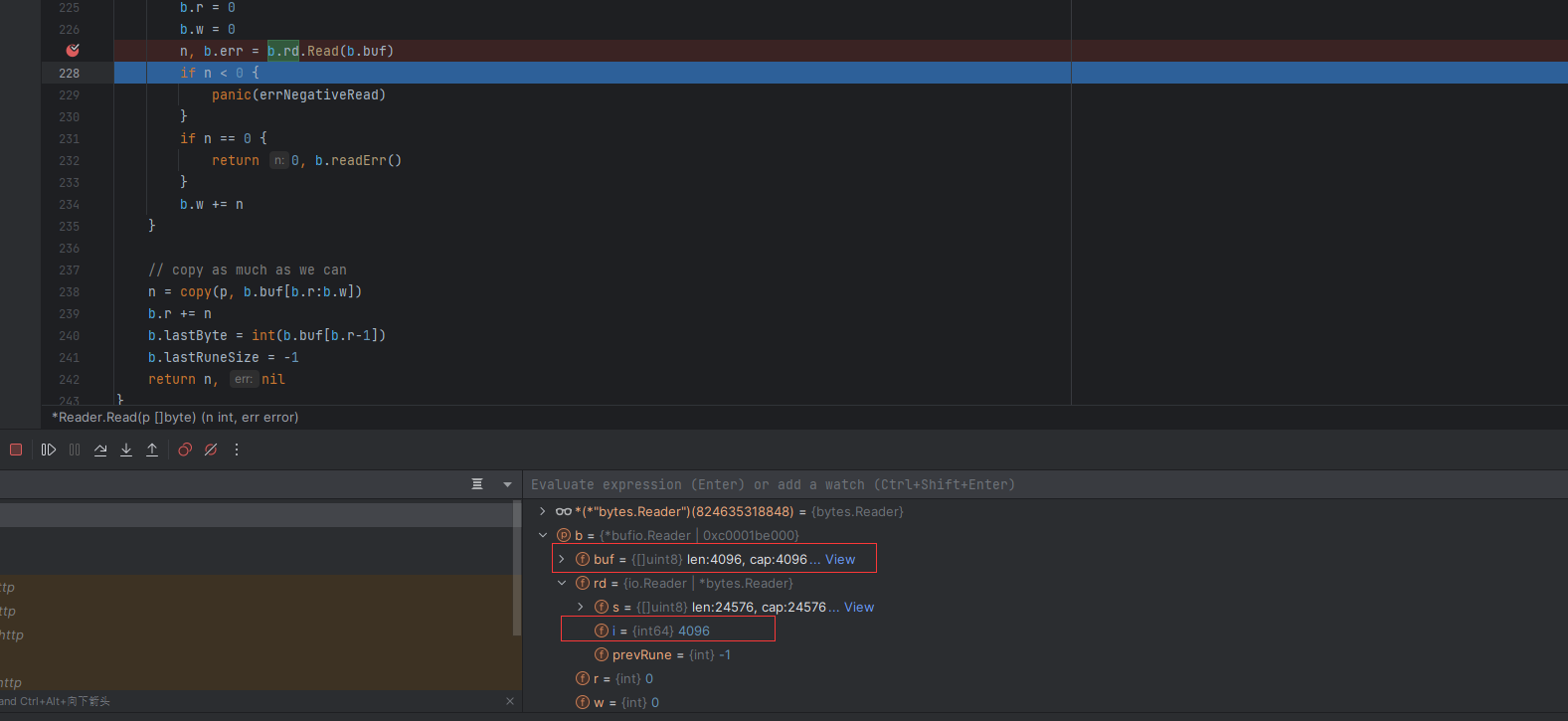Click the *Reader.Read breadcrumb signature
This screenshot has width=1568, height=721.
[x=175, y=417]
